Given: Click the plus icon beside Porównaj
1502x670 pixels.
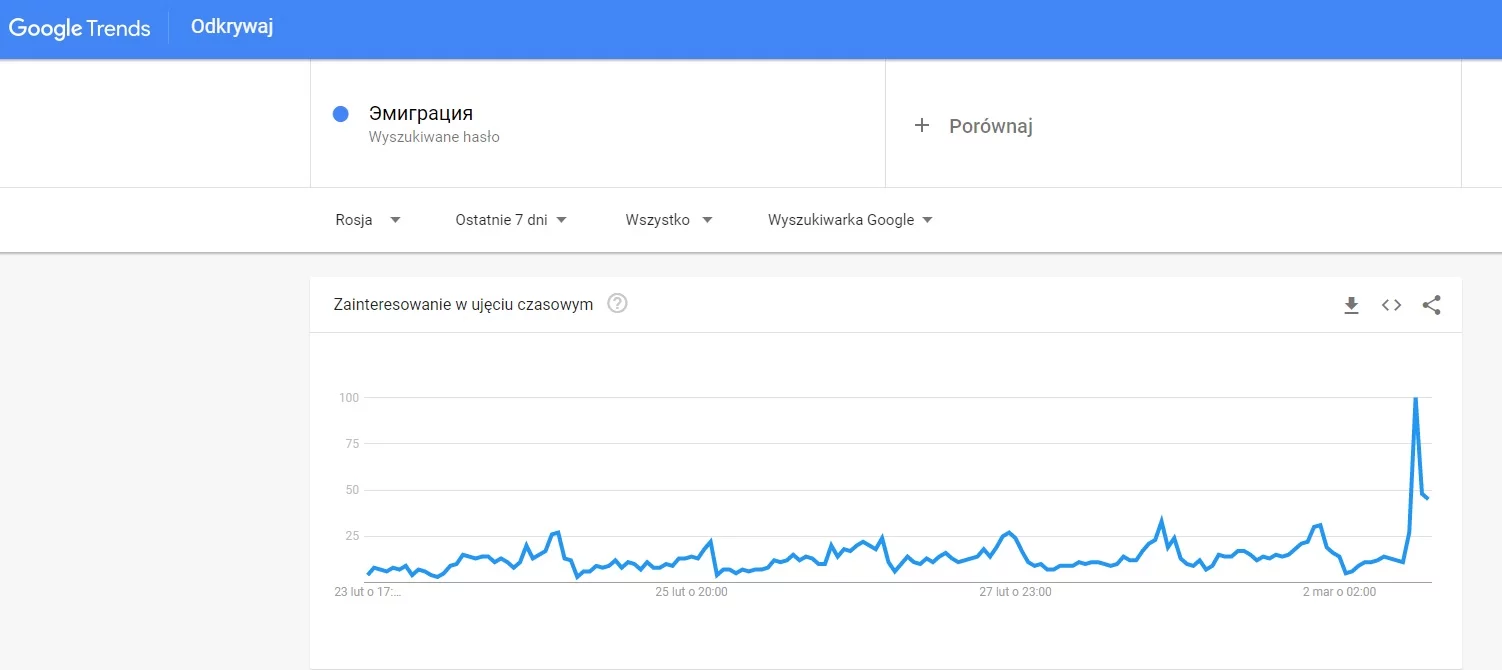Looking at the screenshot, I should click(x=922, y=126).
